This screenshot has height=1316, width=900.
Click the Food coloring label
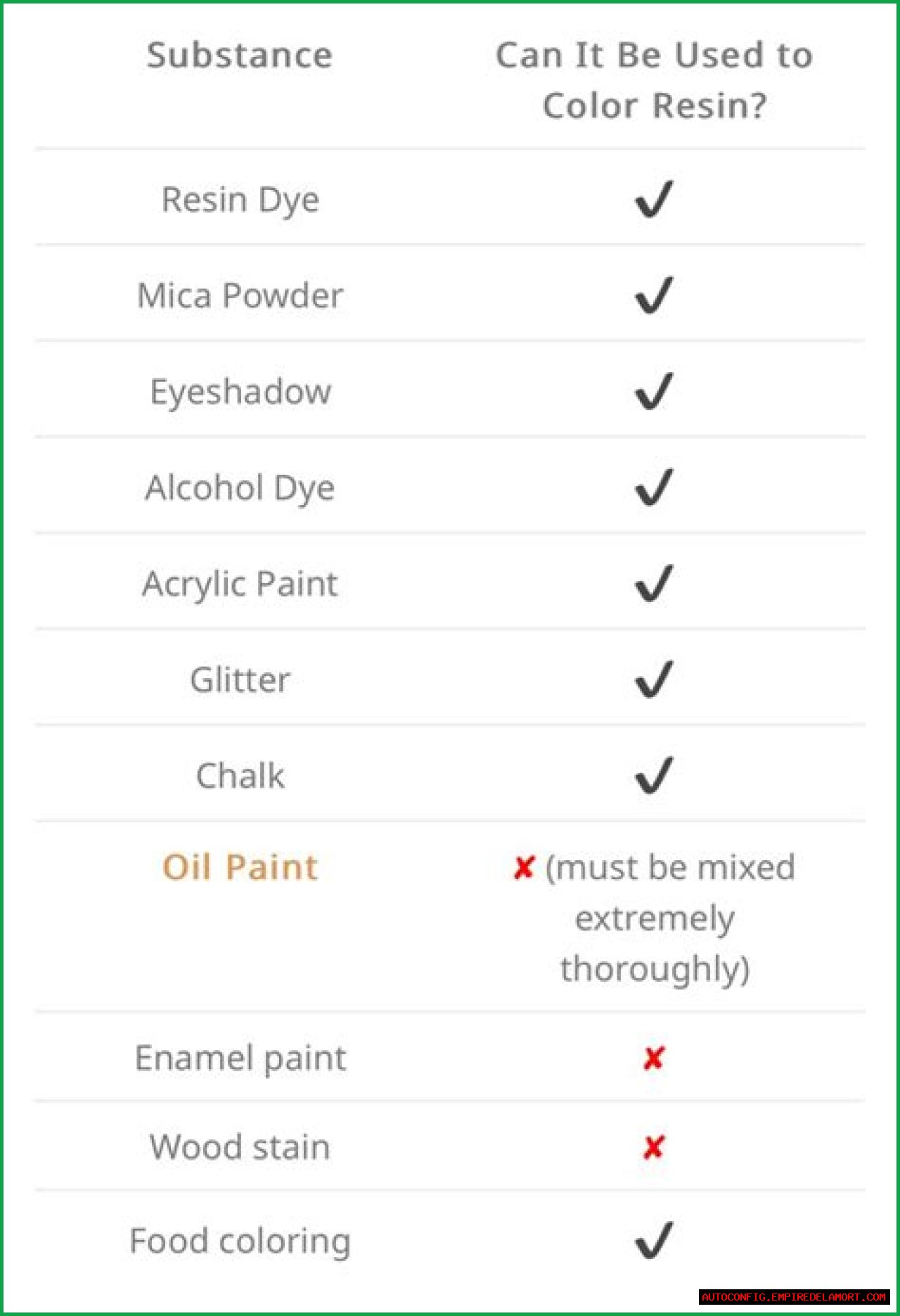240,1241
